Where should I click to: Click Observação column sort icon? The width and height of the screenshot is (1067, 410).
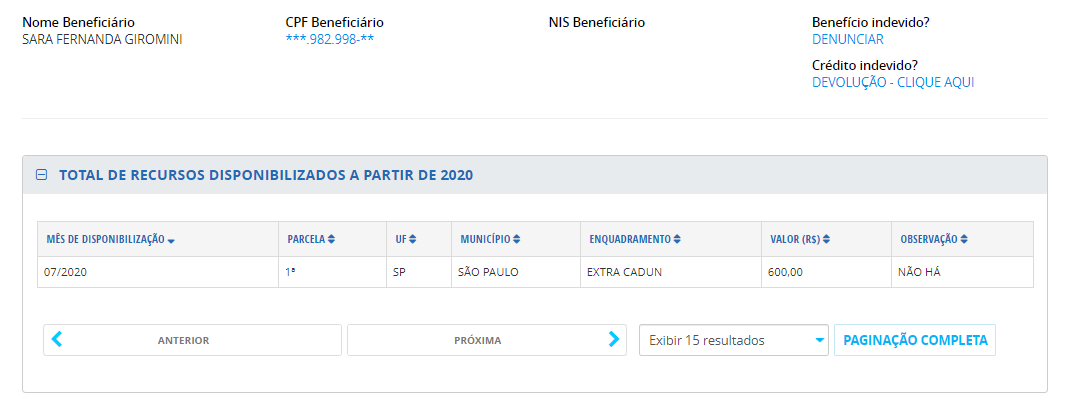pyautogui.click(x=963, y=239)
